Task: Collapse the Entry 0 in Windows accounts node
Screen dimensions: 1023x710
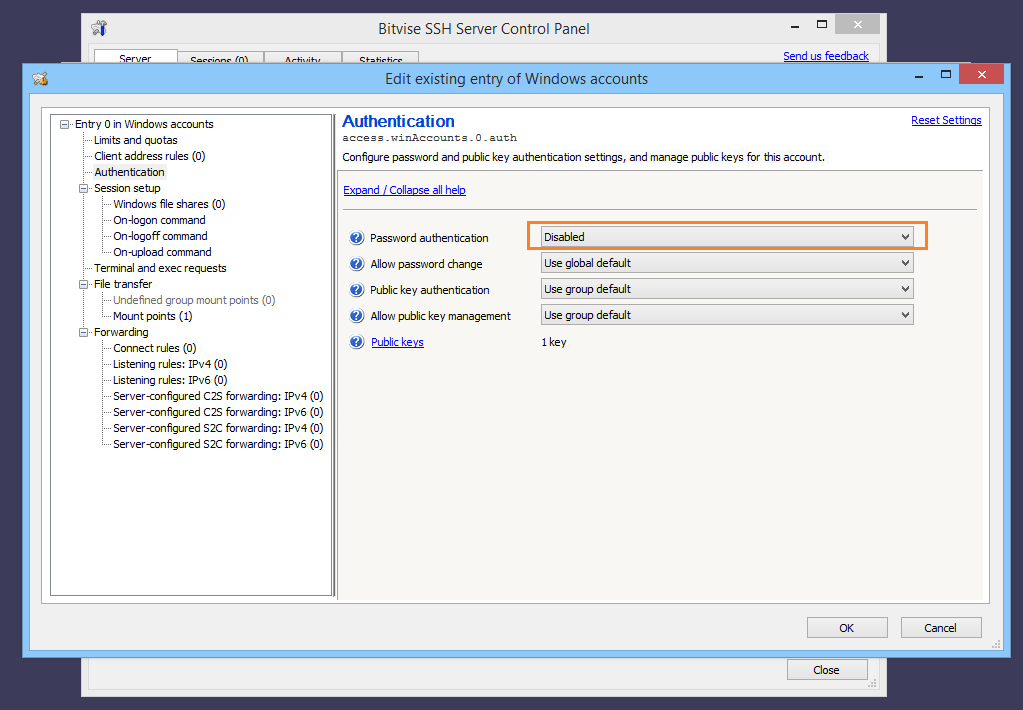Action: [x=65, y=124]
